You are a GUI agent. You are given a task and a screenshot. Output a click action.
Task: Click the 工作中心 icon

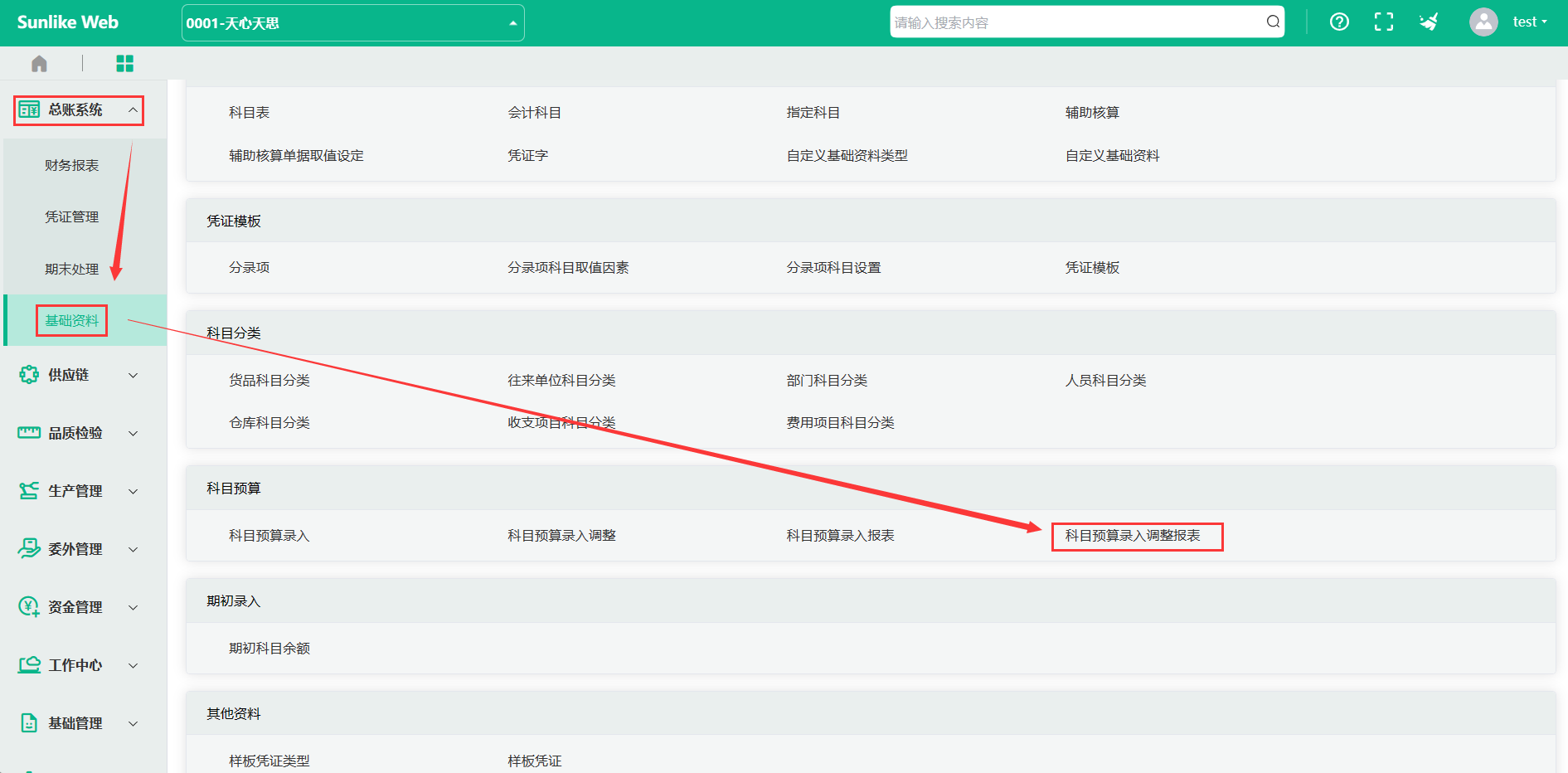pos(29,665)
